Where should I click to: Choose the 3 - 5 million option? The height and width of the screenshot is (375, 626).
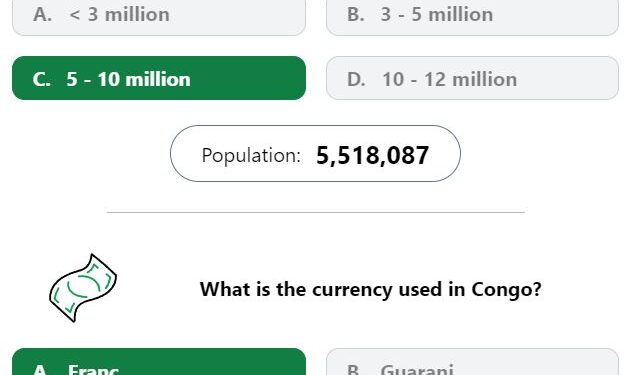[x=472, y=17]
